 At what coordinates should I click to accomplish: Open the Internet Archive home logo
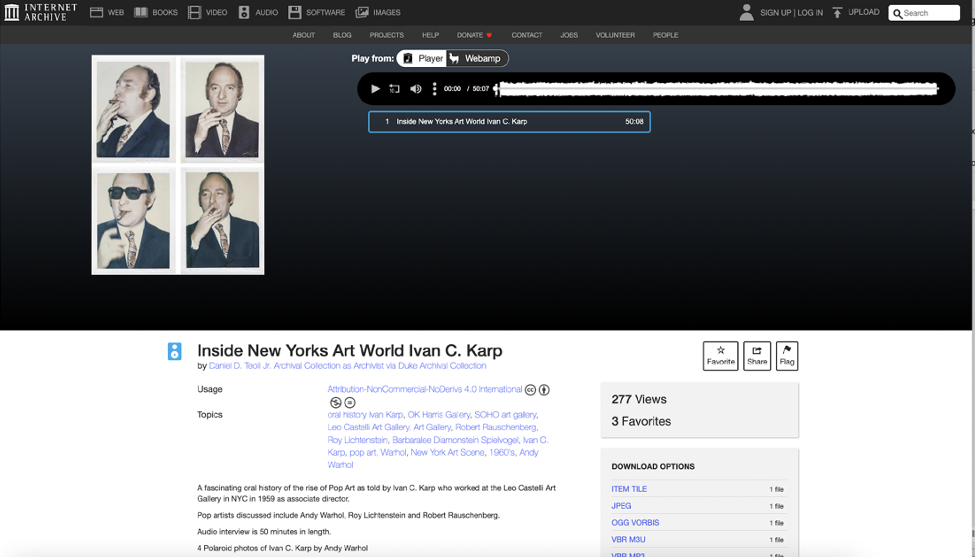pyautogui.click(x=41, y=12)
